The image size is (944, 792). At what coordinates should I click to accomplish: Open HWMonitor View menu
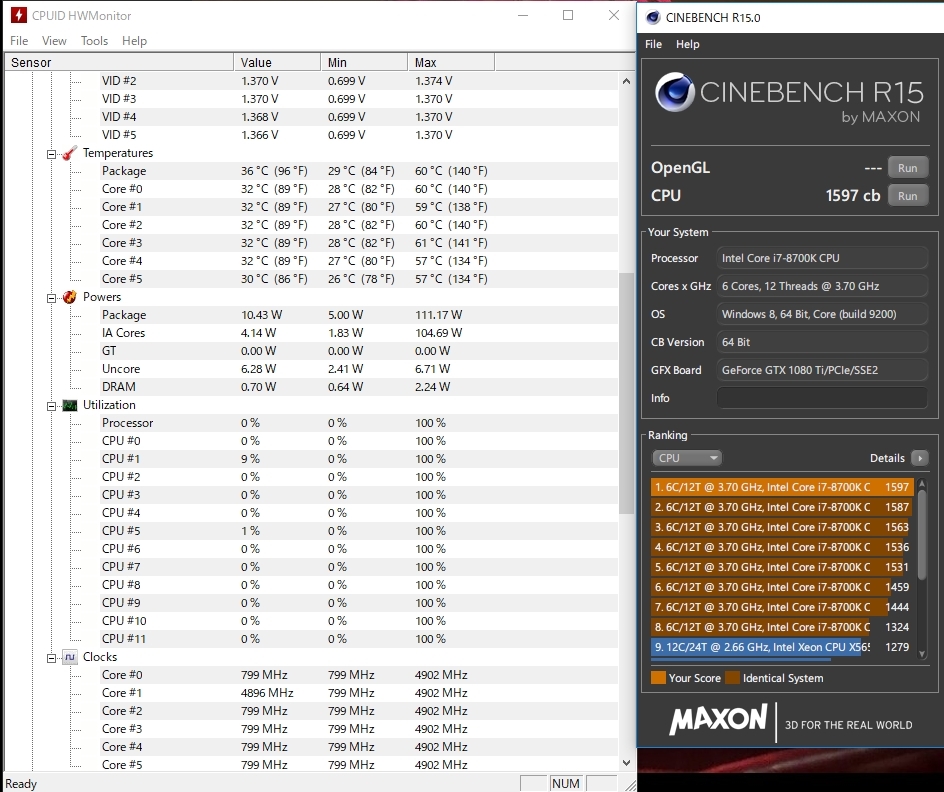54,40
